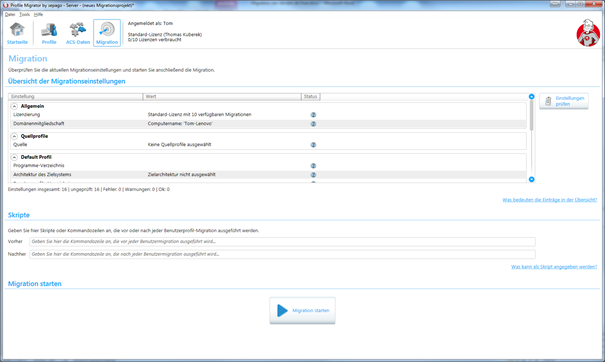605x362 pixels.
Task: Open the ACS-Daten toolbar icon
Action: coord(78,33)
